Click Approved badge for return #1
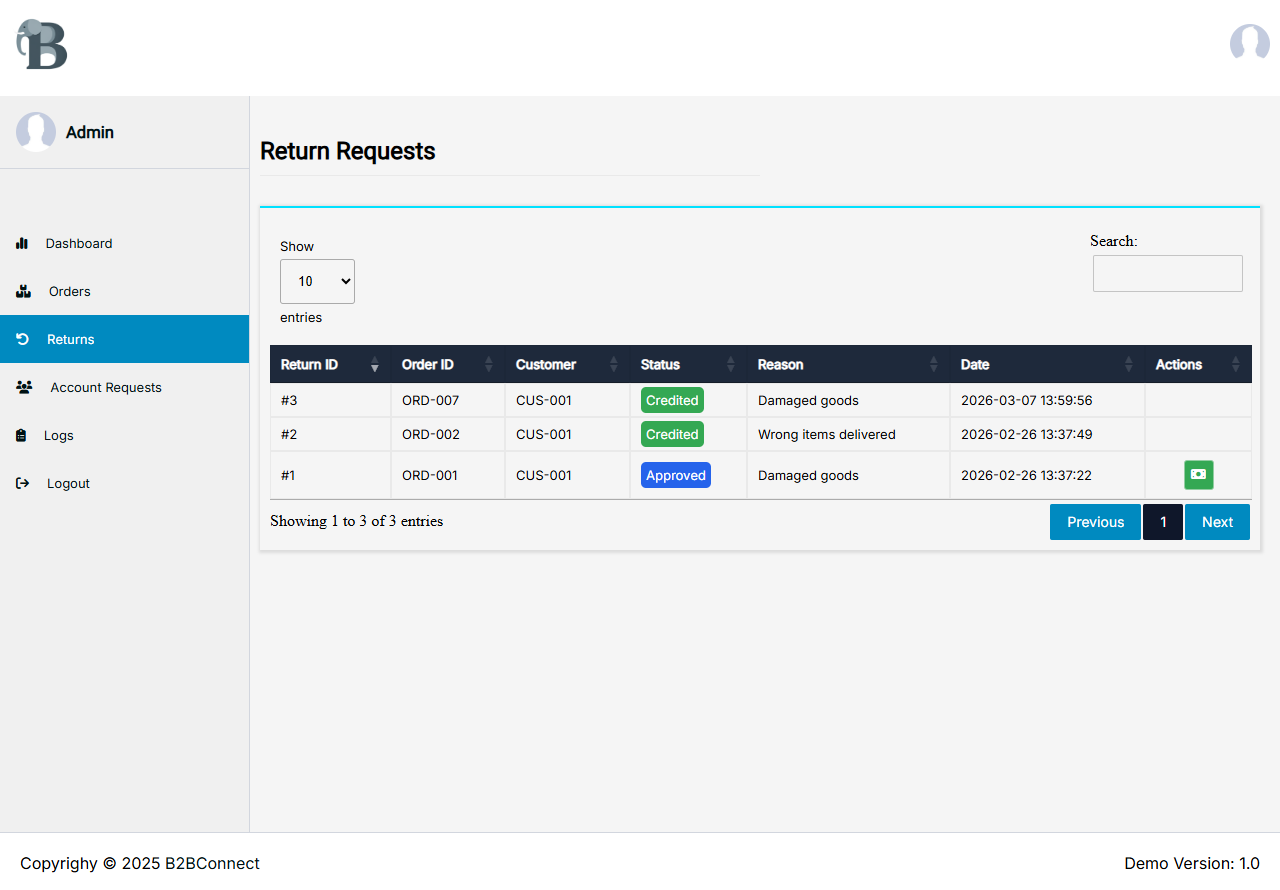The image size is (1280, 890). [676, 475]
